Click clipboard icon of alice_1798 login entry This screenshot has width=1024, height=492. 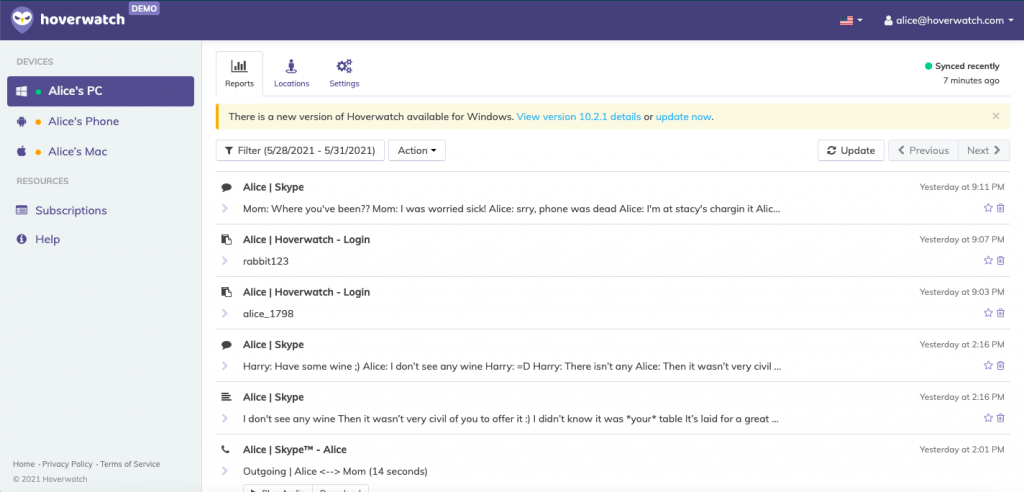227,292
